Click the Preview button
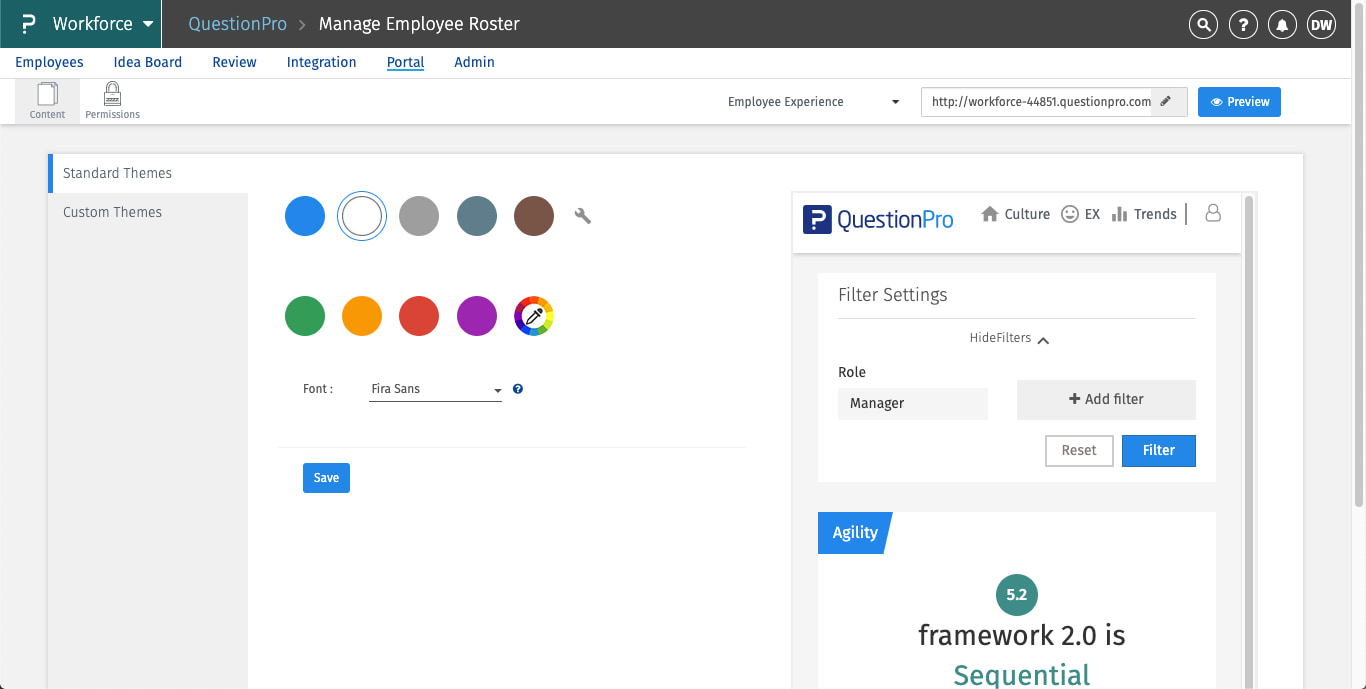Image resolution: width=1366 pixels, height=689 pixels. (x=1239, y=102)
